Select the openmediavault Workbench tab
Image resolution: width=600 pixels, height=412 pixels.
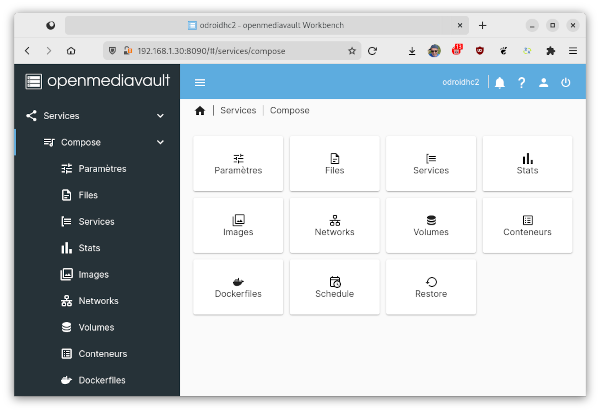267,25
